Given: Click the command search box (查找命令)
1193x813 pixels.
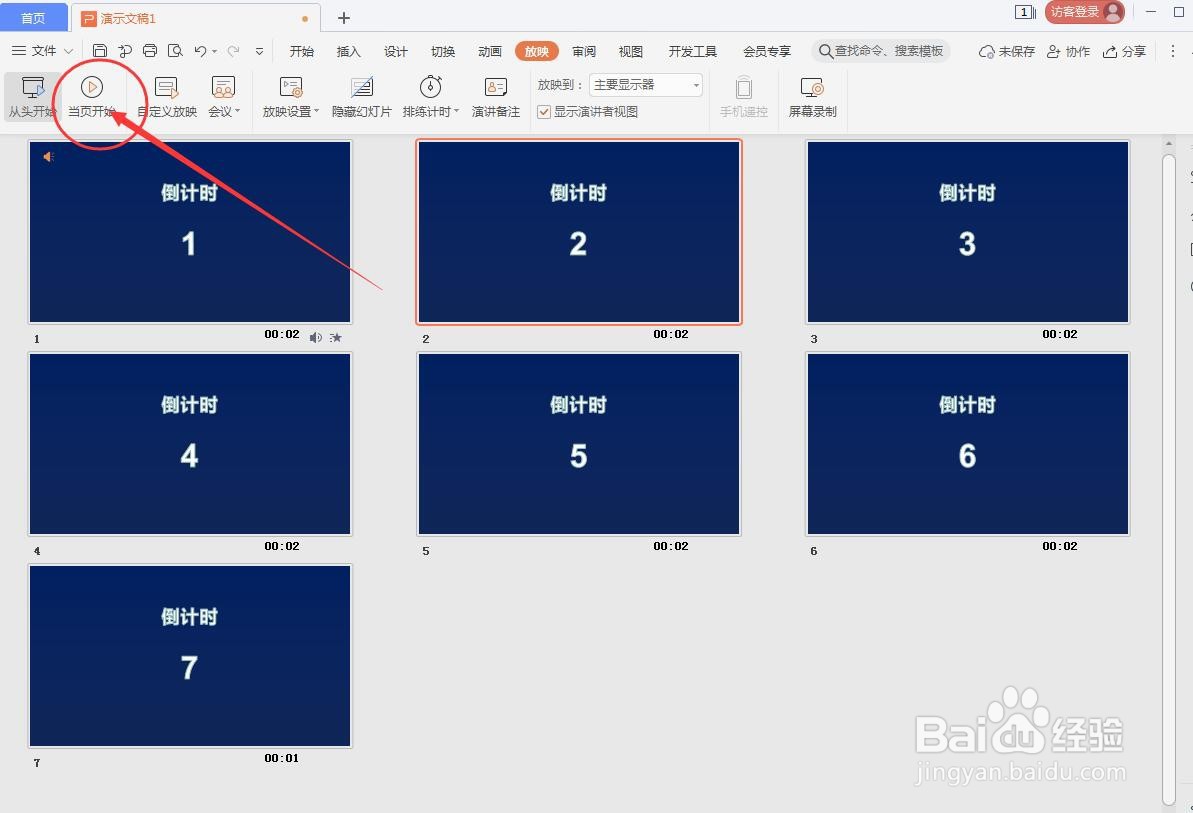Looking at the screenshot, I should [x=880, y=51].
